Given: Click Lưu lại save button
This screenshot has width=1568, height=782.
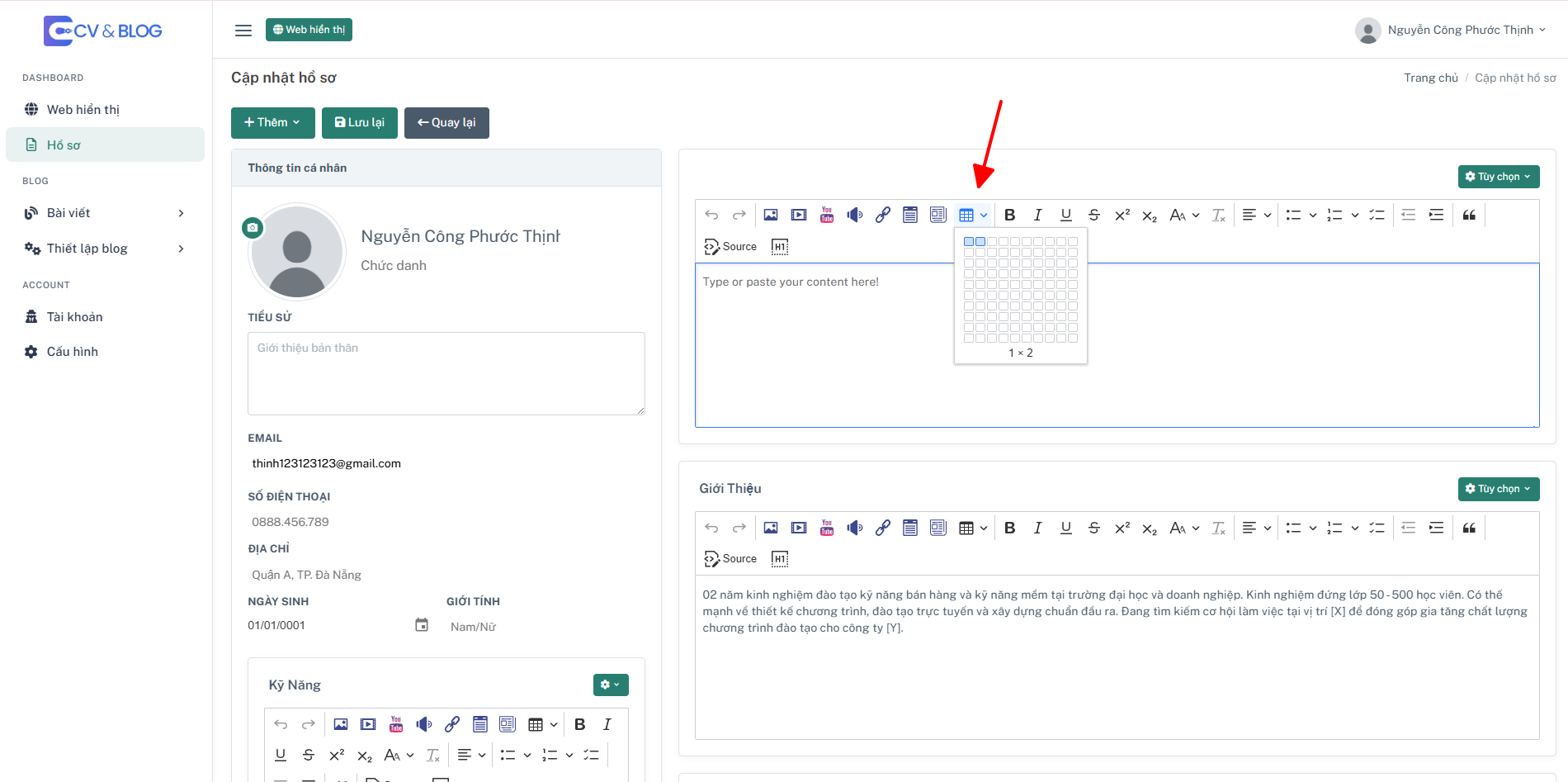Looking at the screenshot, I should [360, 122].
